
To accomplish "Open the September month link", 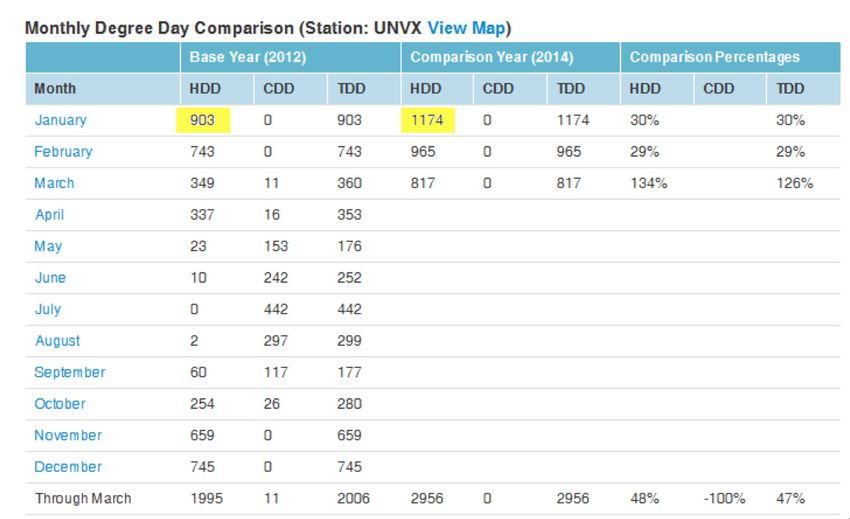I will coord(70,372).
